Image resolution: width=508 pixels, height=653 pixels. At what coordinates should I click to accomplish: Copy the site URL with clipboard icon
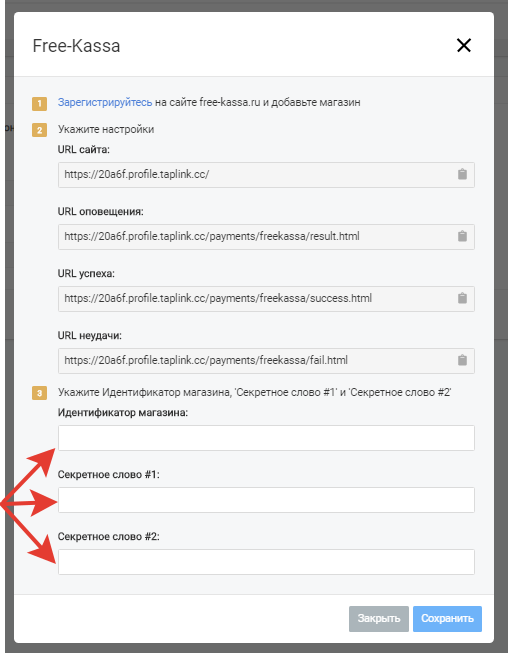point(462,174)
